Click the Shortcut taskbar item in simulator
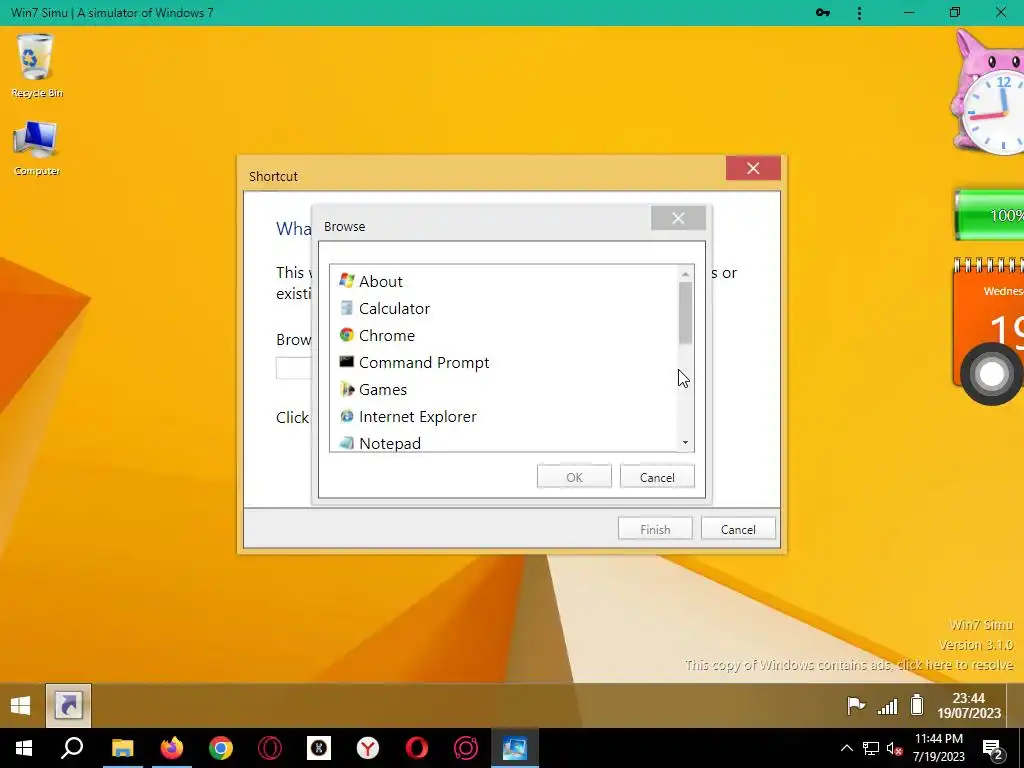The width and height of the screenshot is (1024, 768). point(69,705)
